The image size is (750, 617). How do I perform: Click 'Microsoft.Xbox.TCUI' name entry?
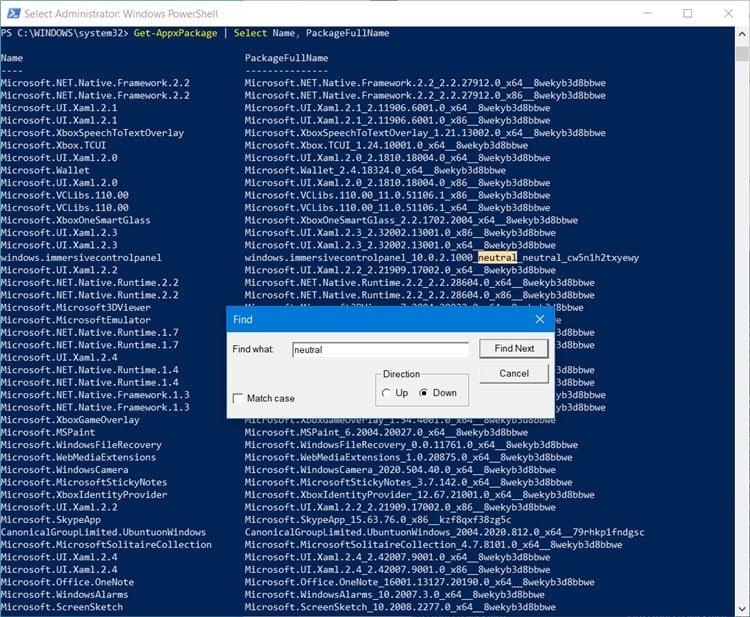pyautogui.click(x=53, y=145)
